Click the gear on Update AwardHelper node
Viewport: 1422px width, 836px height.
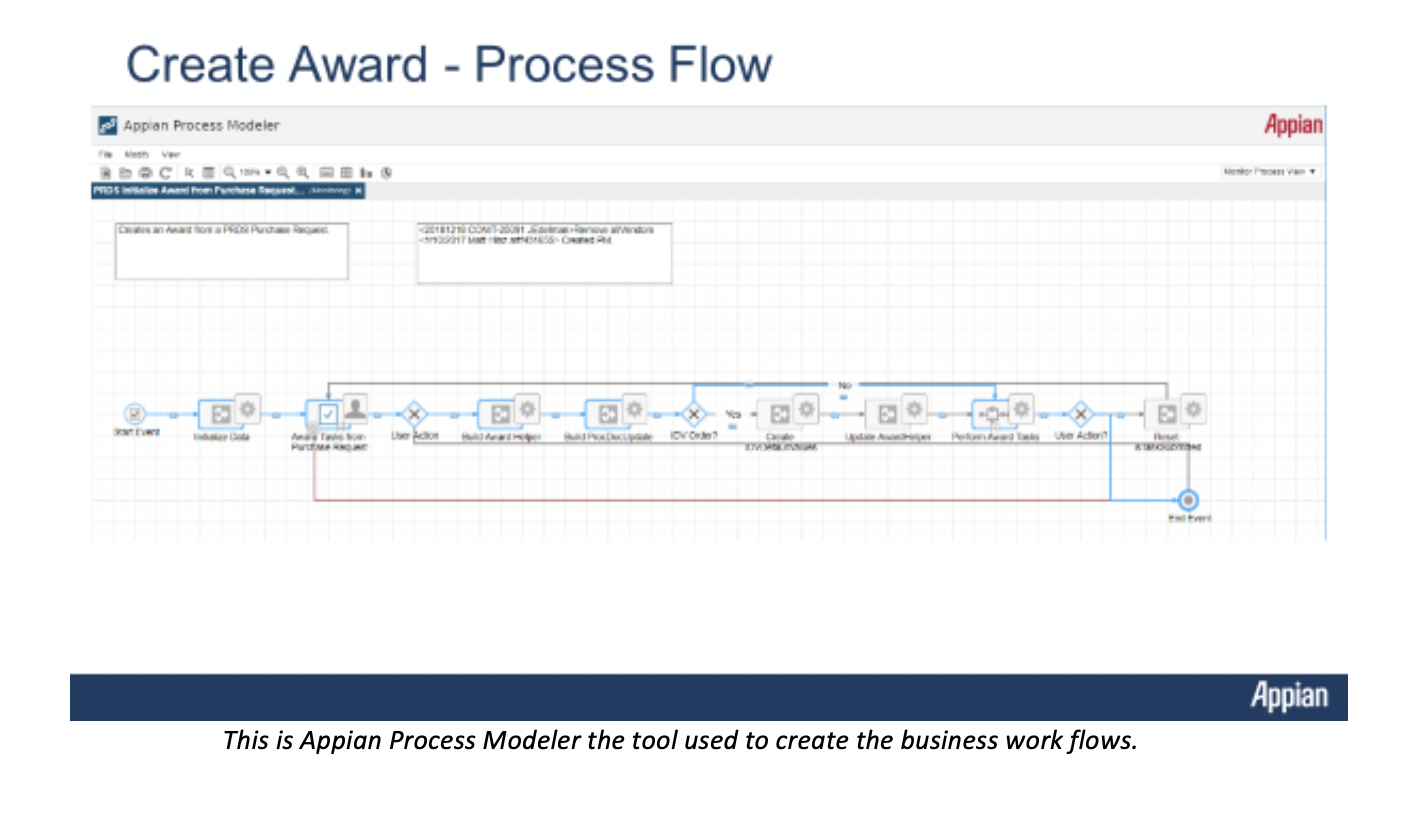914,407
